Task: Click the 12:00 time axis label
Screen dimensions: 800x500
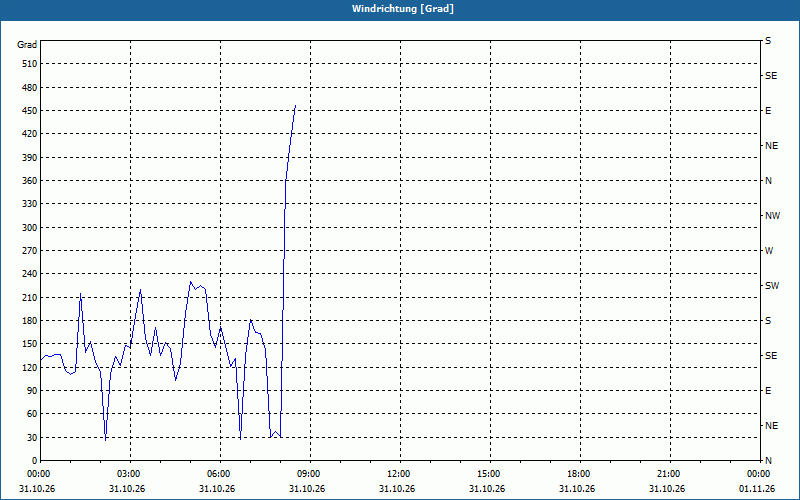Action: point(398,474)
